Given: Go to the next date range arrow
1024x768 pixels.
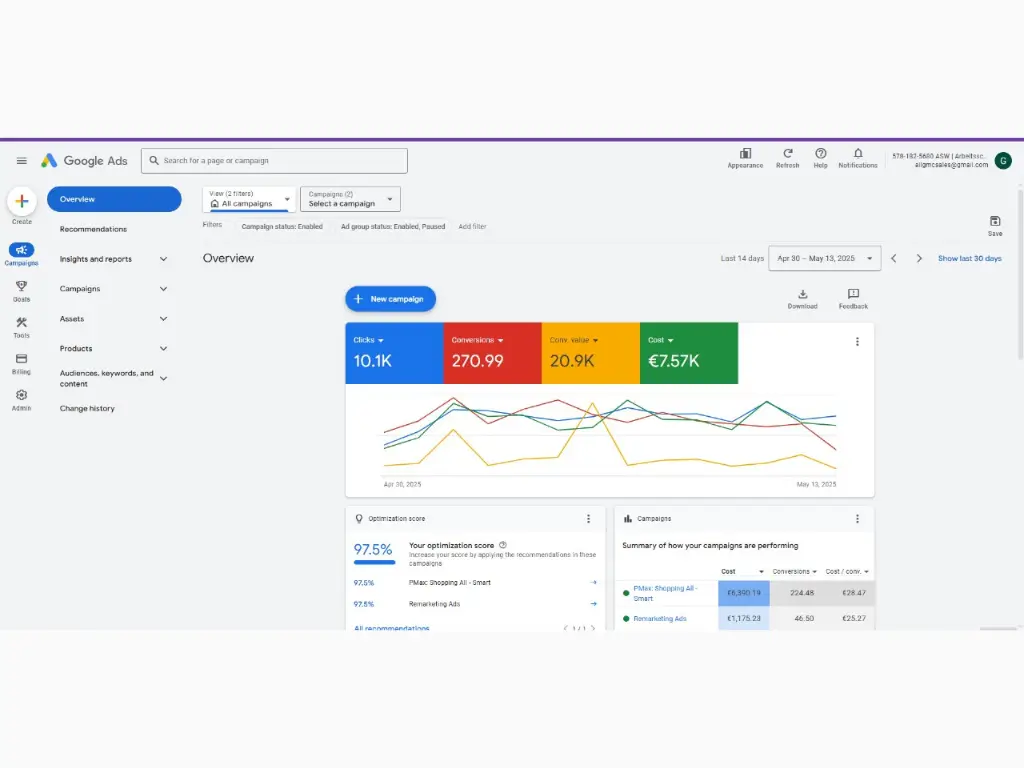Looking at the screenshot, I should pyautogui.click(x=919, y=259).
